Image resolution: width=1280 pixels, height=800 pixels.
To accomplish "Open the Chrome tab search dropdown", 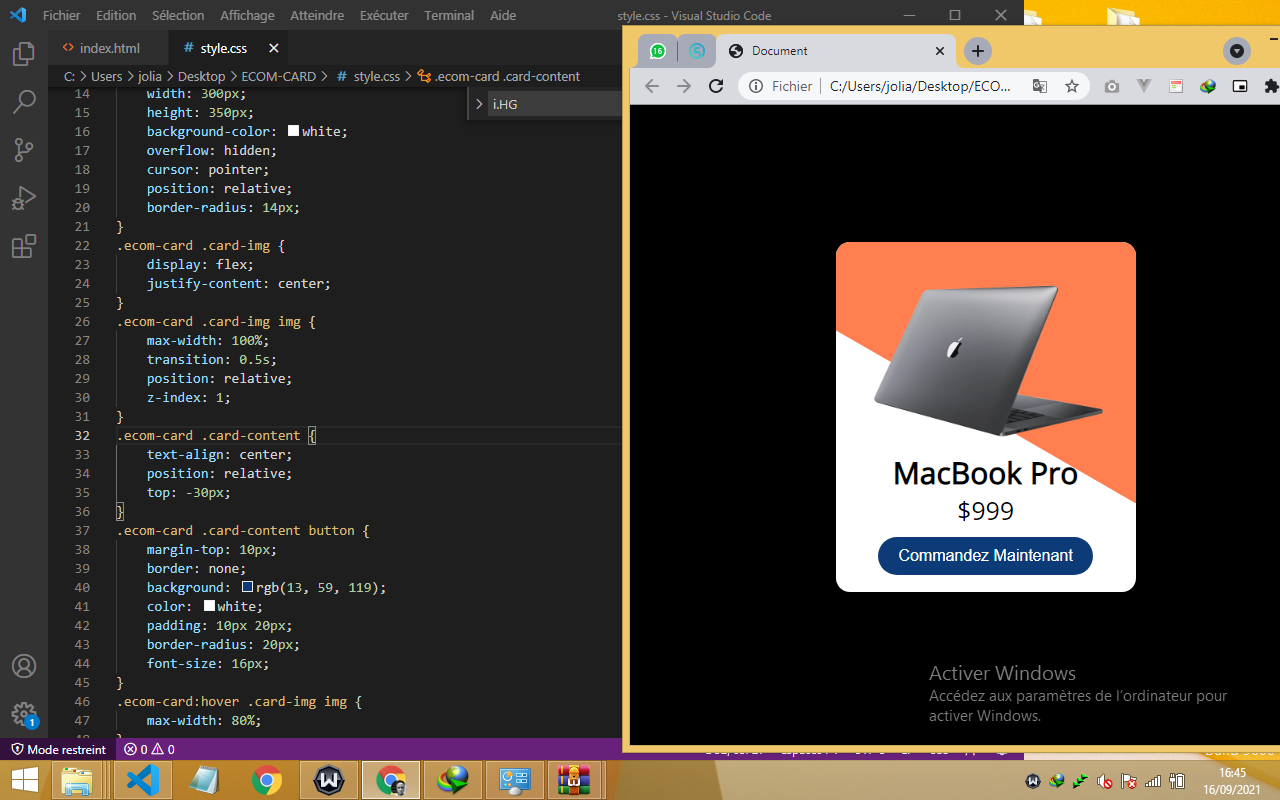I will pyautogui.click(x=1237, y=51).
